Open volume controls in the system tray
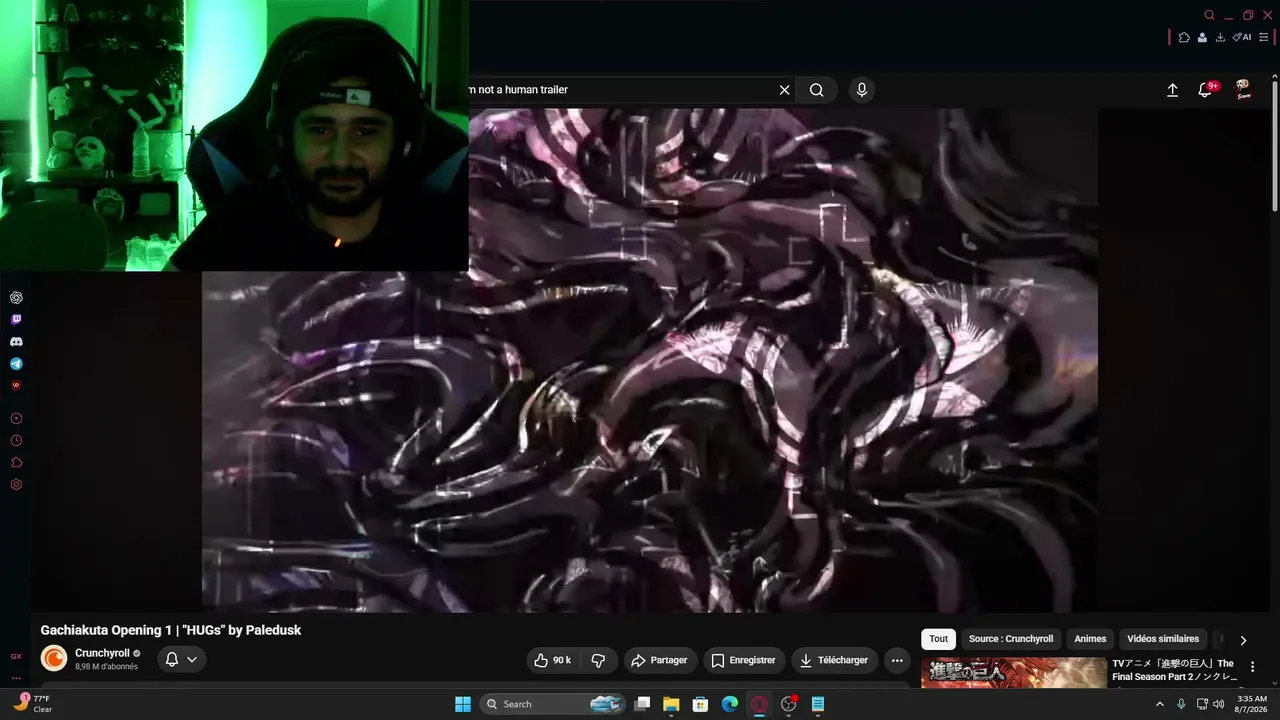 (1218, 704)
